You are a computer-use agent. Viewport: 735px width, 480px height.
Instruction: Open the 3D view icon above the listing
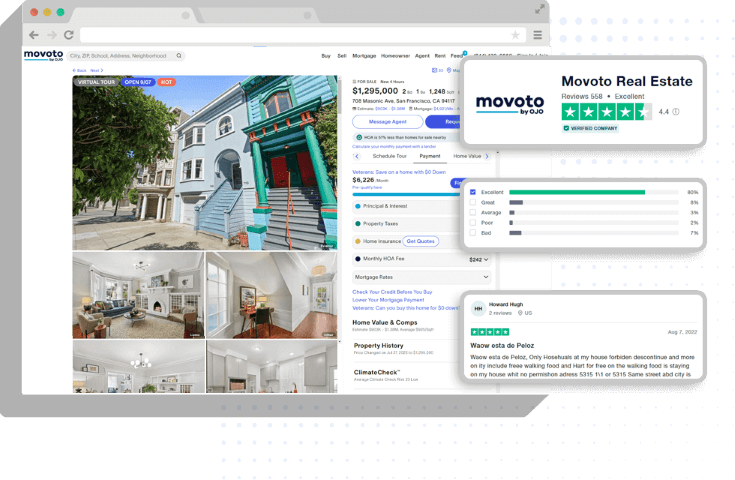437,70
